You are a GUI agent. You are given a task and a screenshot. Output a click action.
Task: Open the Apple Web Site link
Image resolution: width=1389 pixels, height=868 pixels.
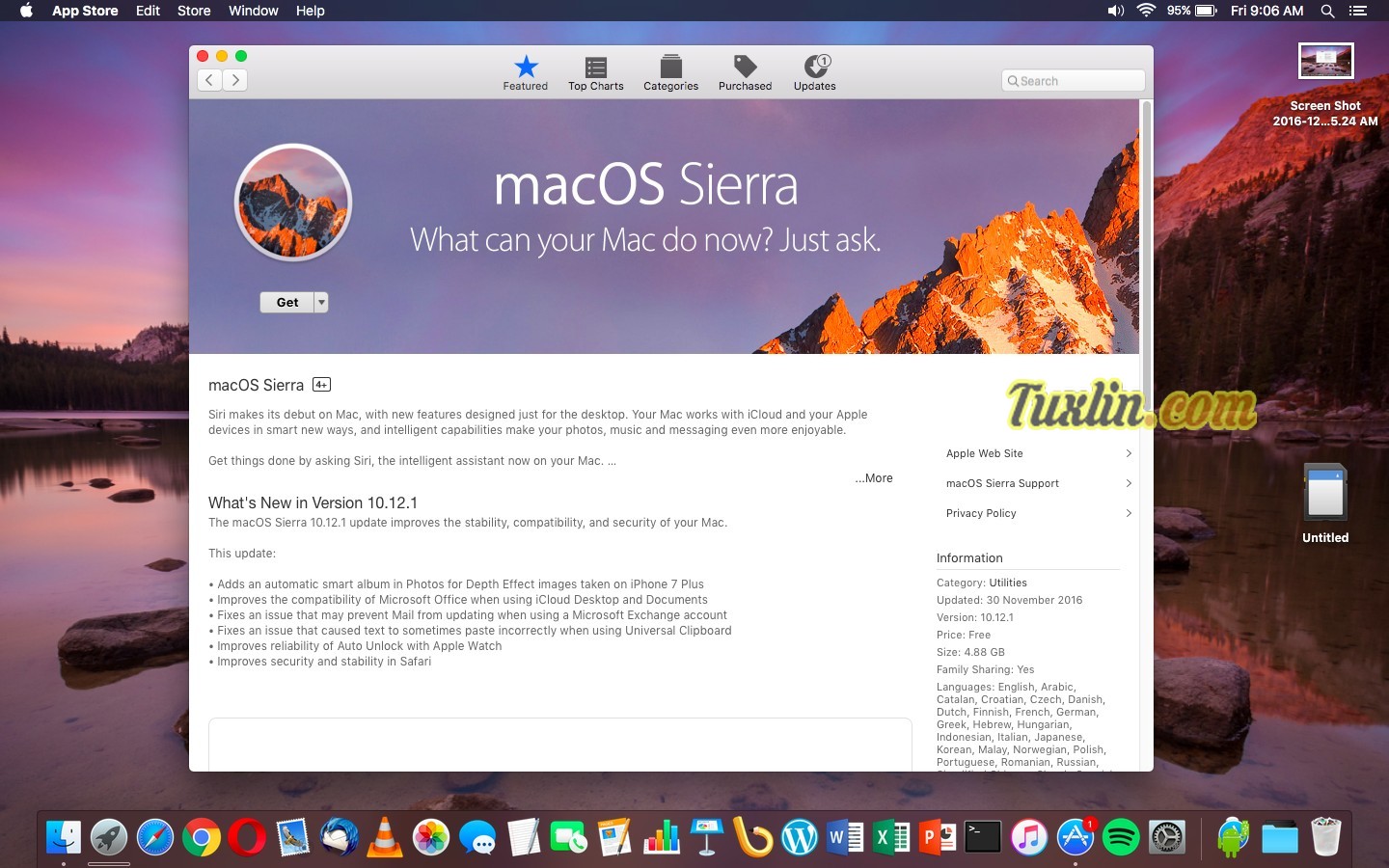pos(985,453)
